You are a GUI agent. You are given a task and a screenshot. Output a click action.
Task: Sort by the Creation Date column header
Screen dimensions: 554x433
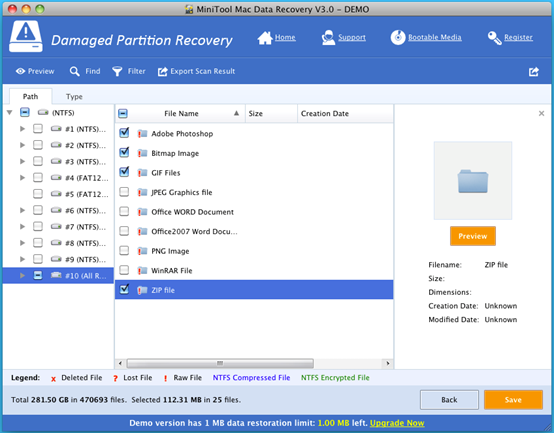[x=345, y=113]
